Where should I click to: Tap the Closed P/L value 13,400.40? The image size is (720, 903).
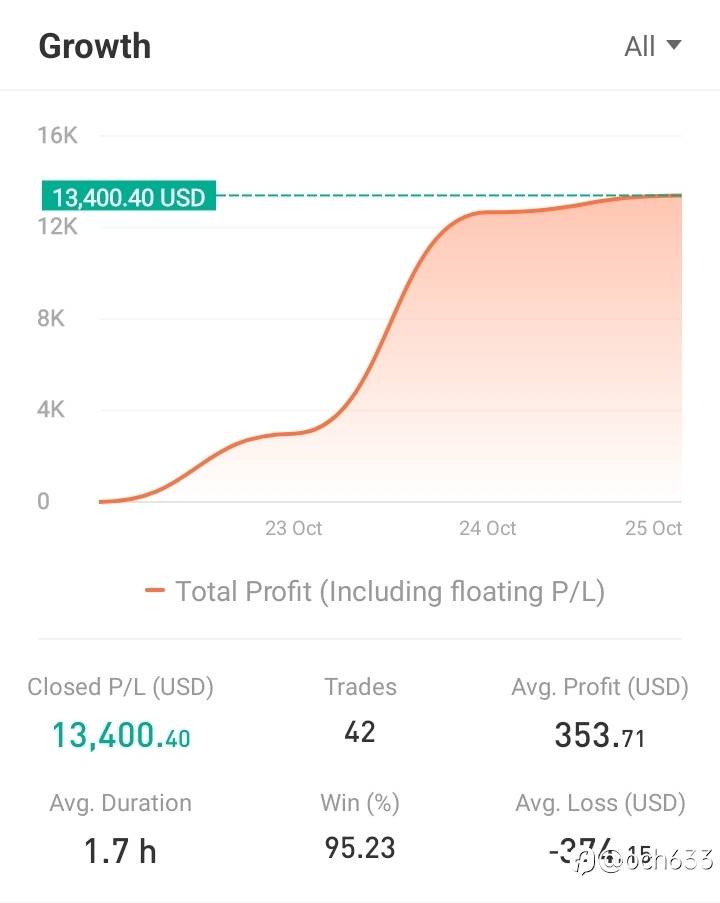point(121,736)
